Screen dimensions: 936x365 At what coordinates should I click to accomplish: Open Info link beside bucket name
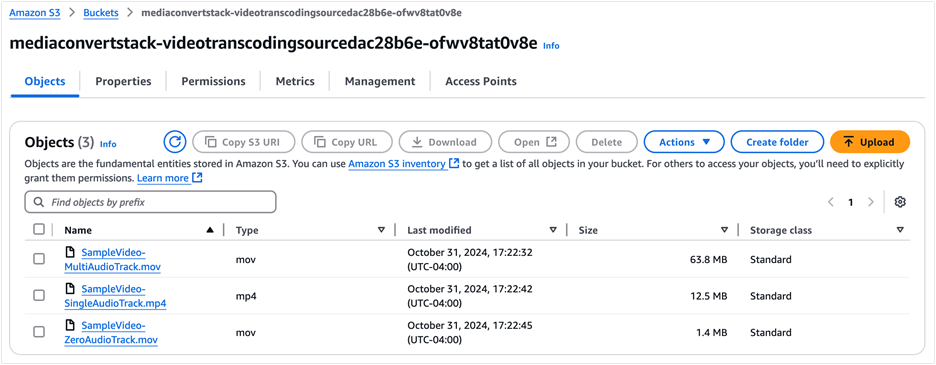551,45
